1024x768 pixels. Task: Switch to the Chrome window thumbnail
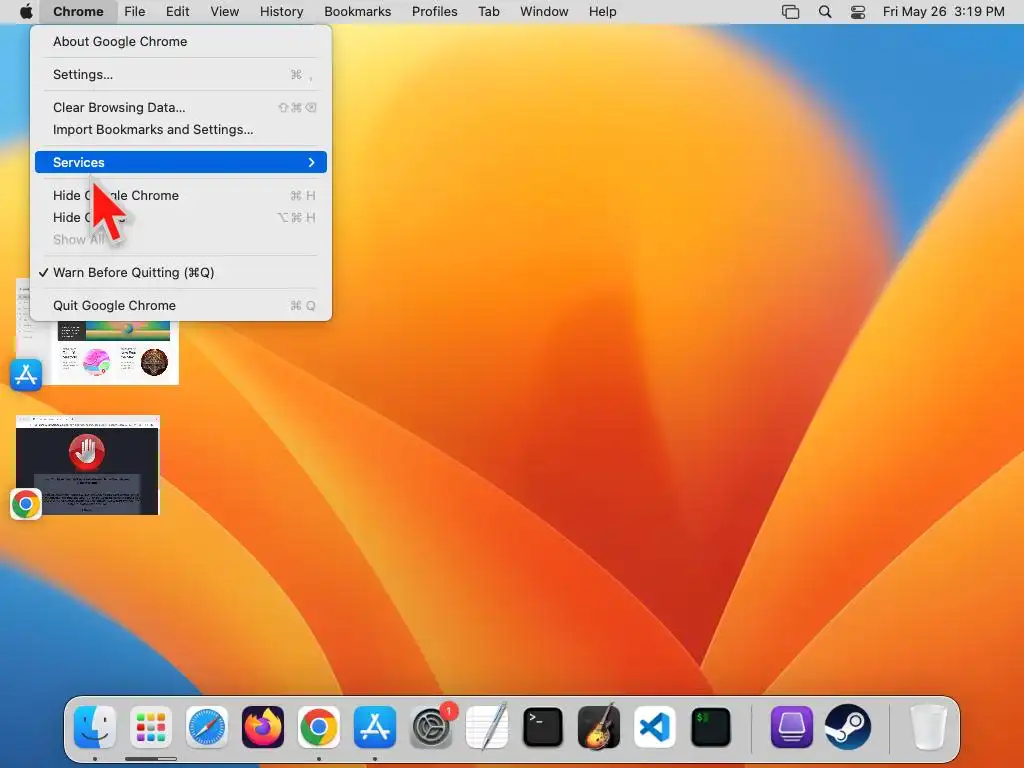(x=88, y=465)
